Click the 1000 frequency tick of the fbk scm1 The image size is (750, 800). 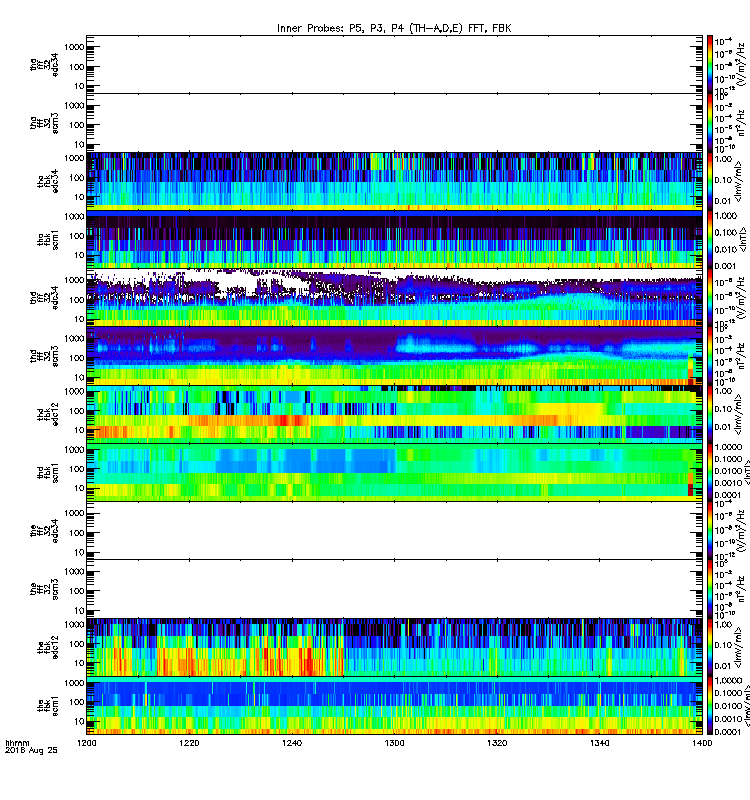74,683
